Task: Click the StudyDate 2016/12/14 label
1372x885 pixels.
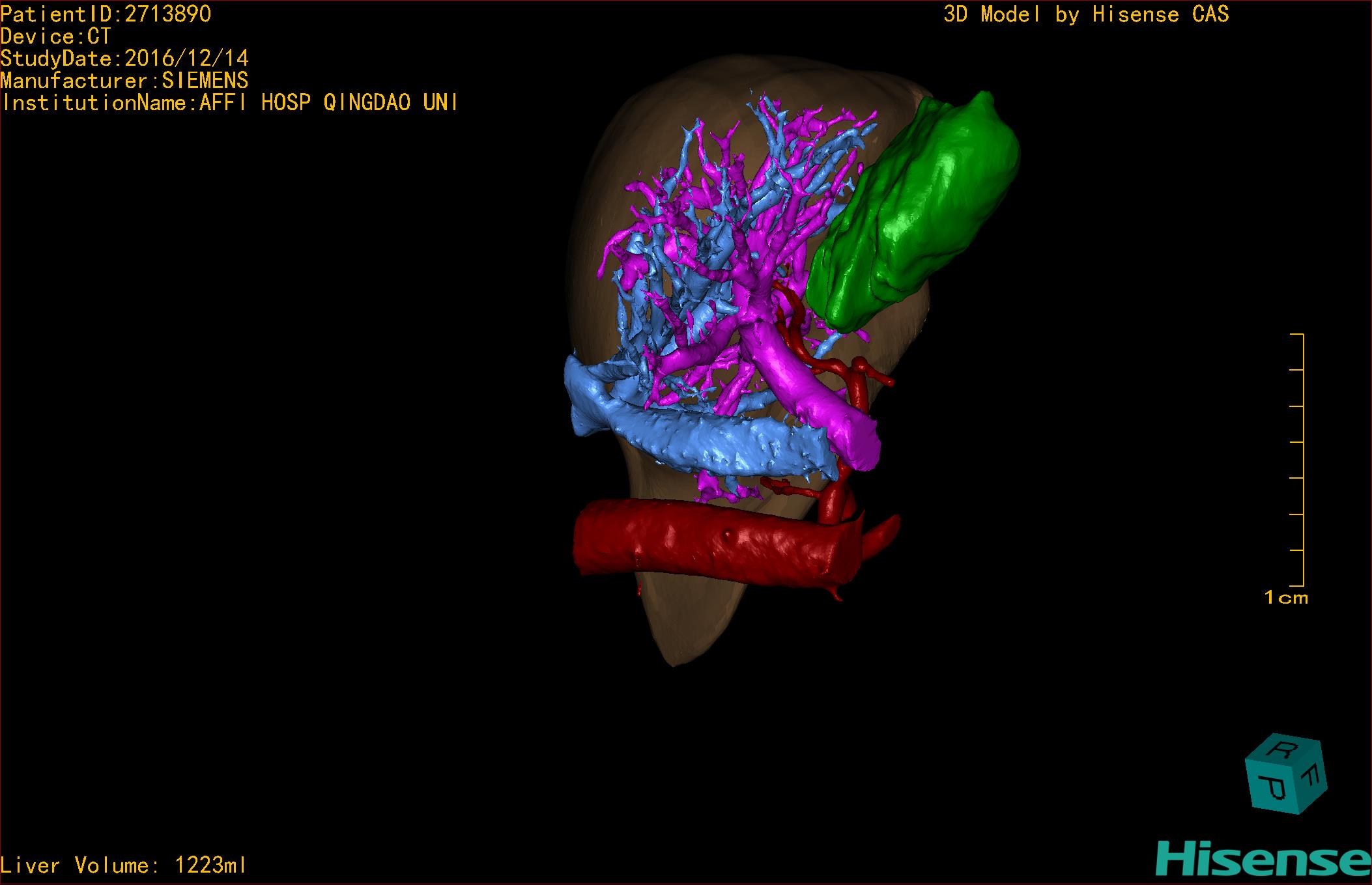Action: pos(124,59)
